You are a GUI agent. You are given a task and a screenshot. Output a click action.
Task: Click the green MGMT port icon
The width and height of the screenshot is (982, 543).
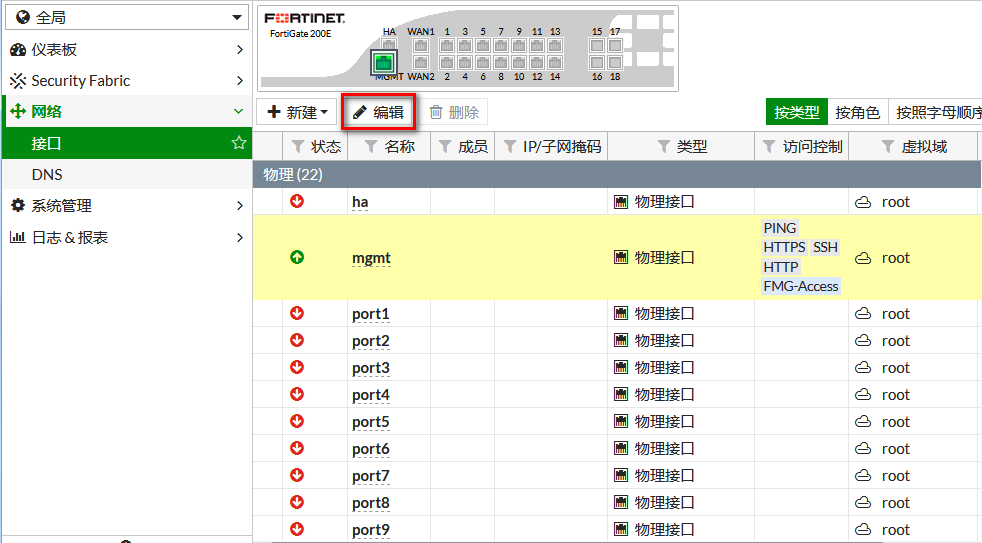(385, 63)
